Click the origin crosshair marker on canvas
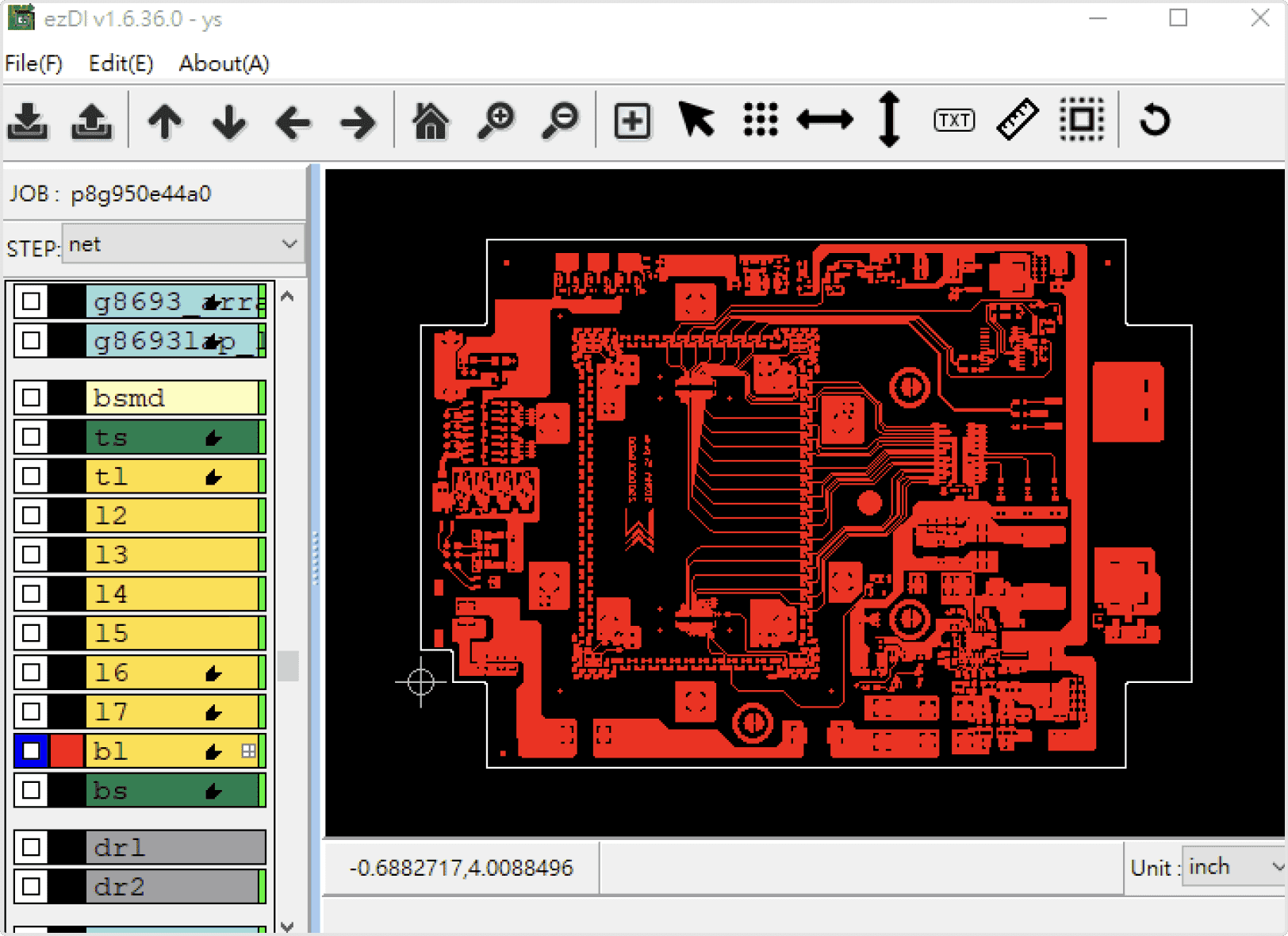The image size is (1288, 936). 421,681
